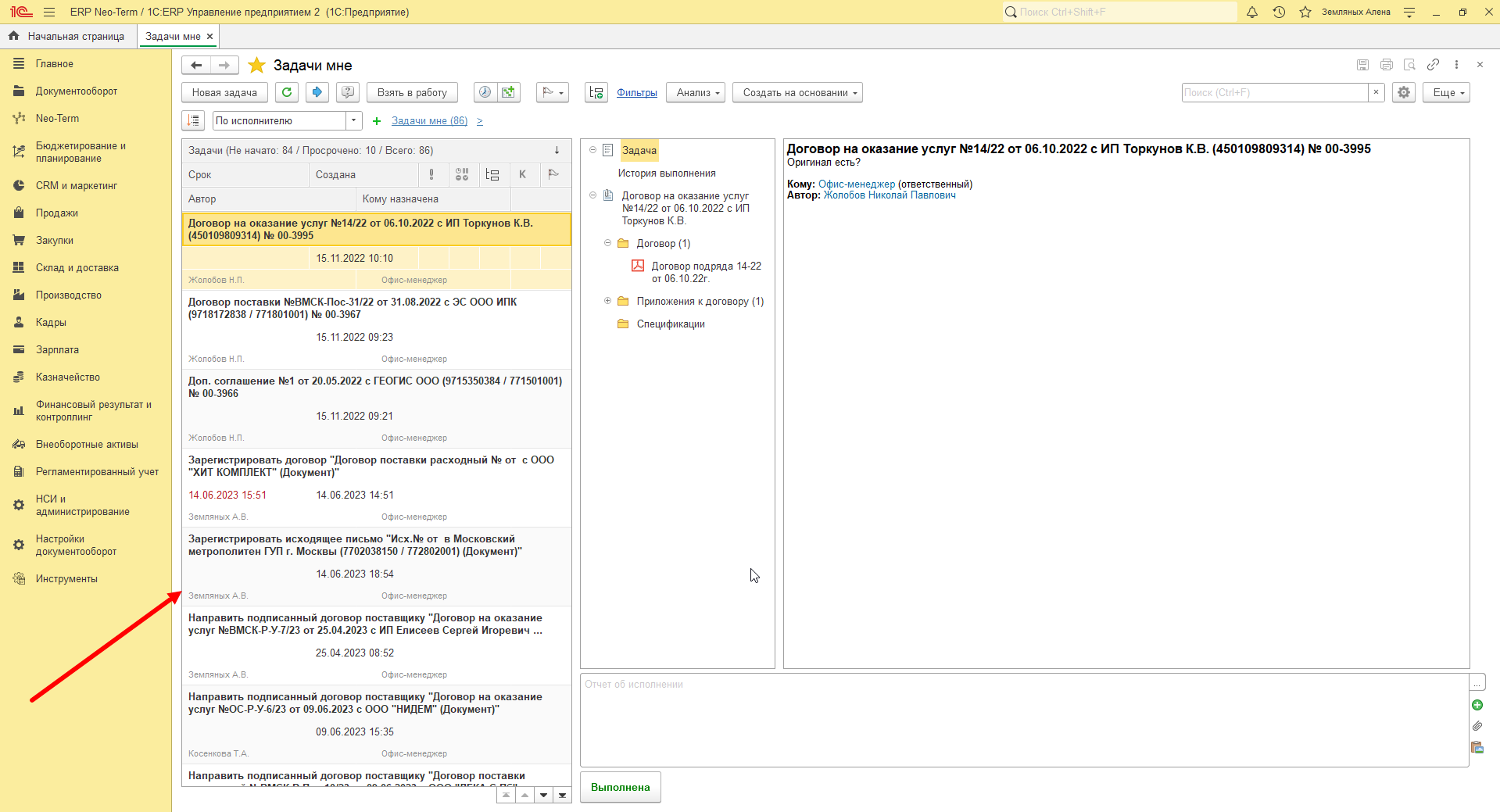Add Задачи мне page to favorites star
The height and width of the screenshot is (812, 1500).
[x=256, y=66]
